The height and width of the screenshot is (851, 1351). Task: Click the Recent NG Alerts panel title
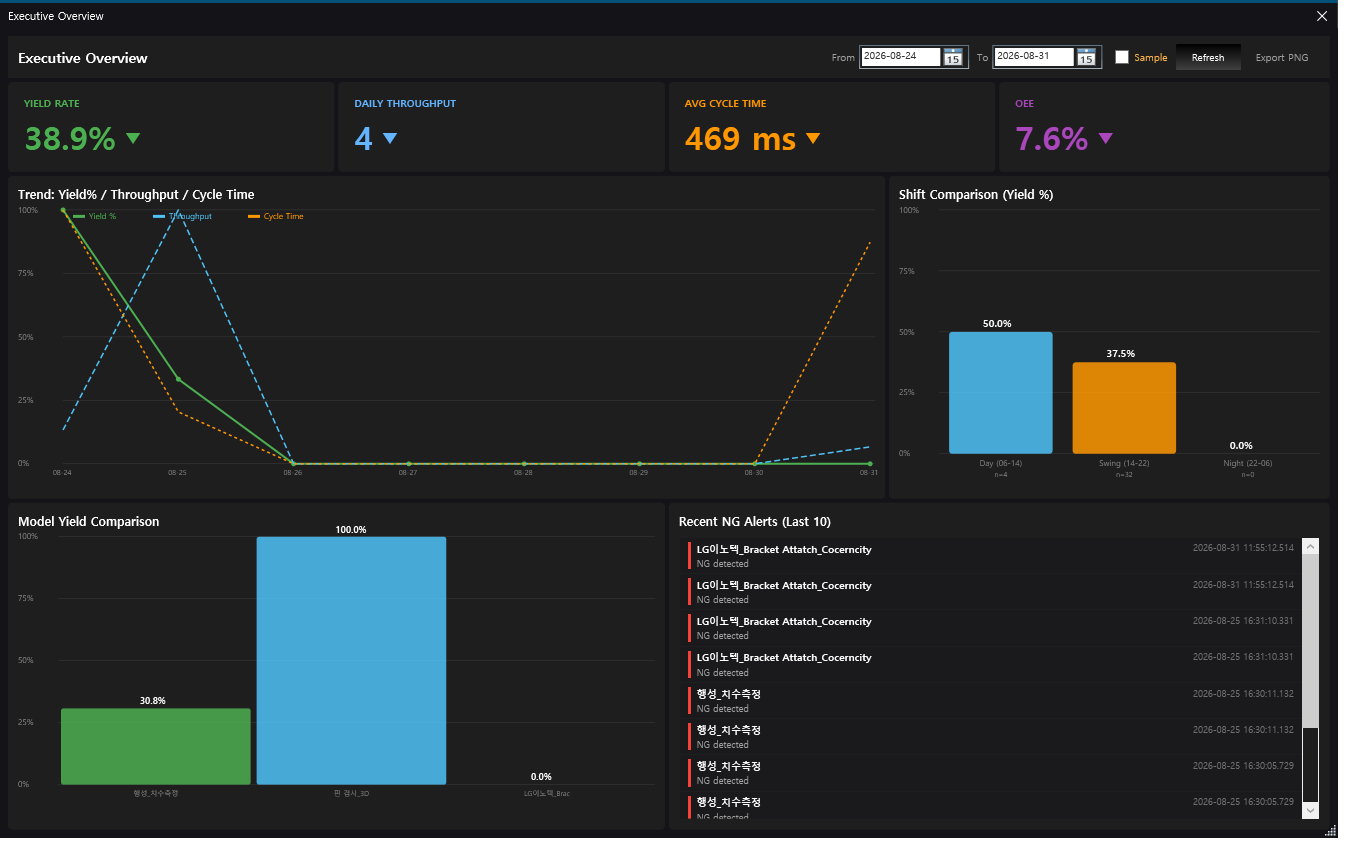pyautogui.click(x=754, y=521)
